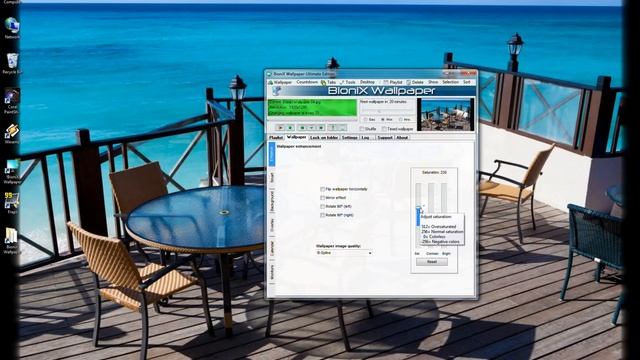640x360 pixels.
Task: Switch to the About tab
Action: 402,138
